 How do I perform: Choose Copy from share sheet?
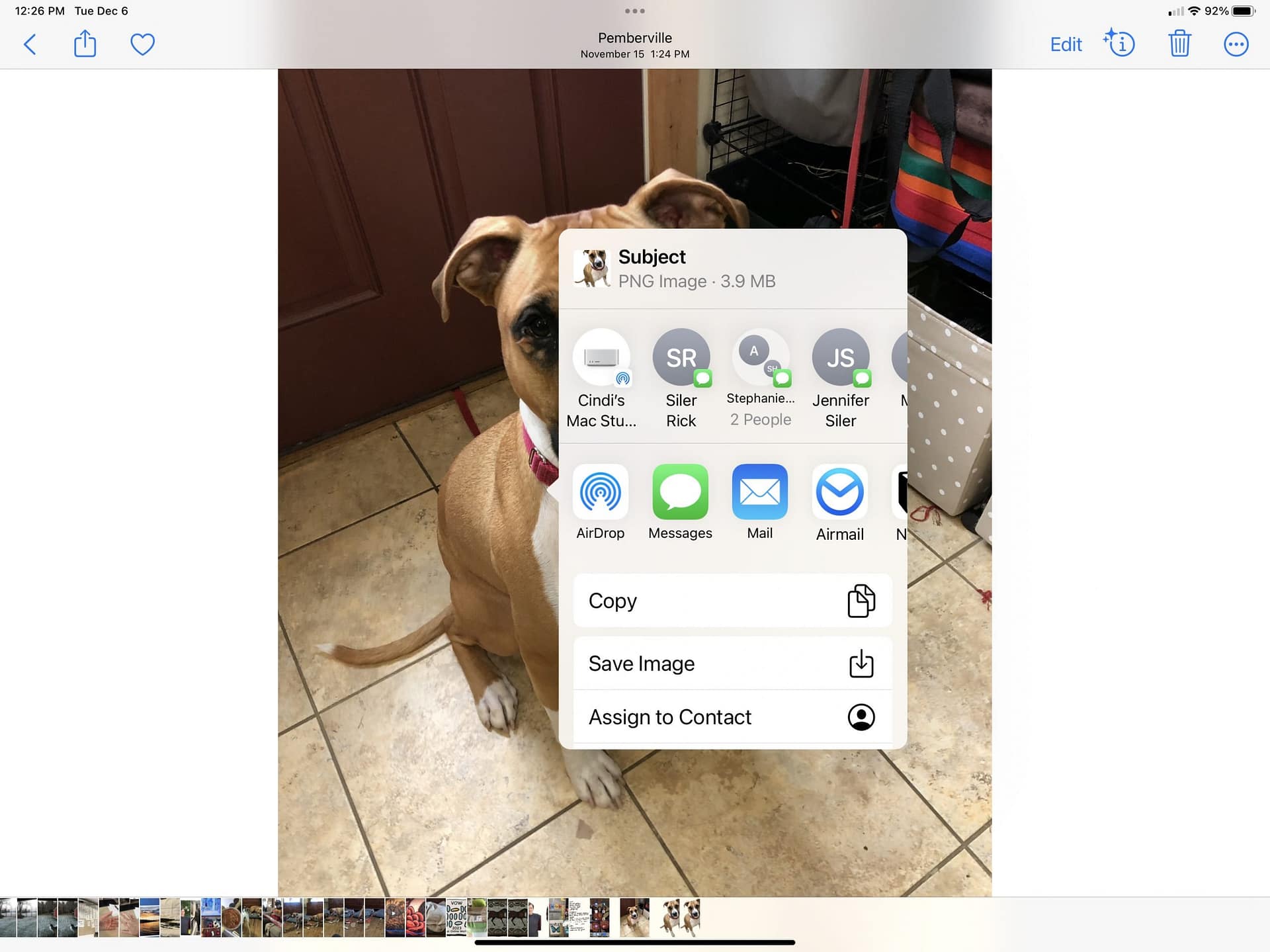tap(732, 601)
